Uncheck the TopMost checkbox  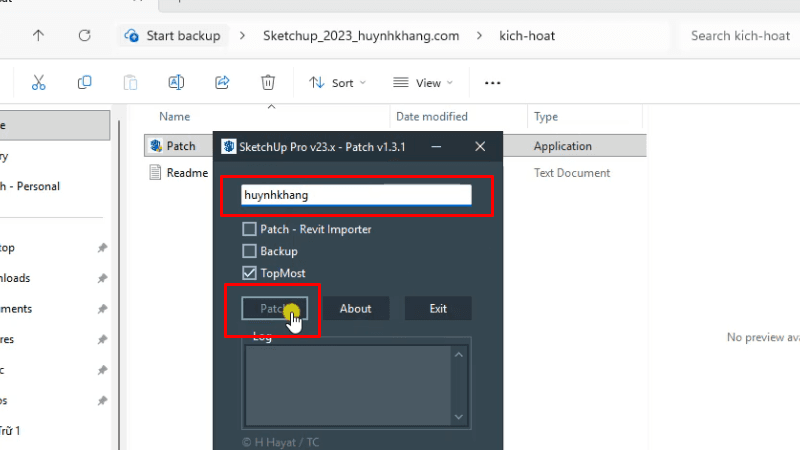click(249, 273)
